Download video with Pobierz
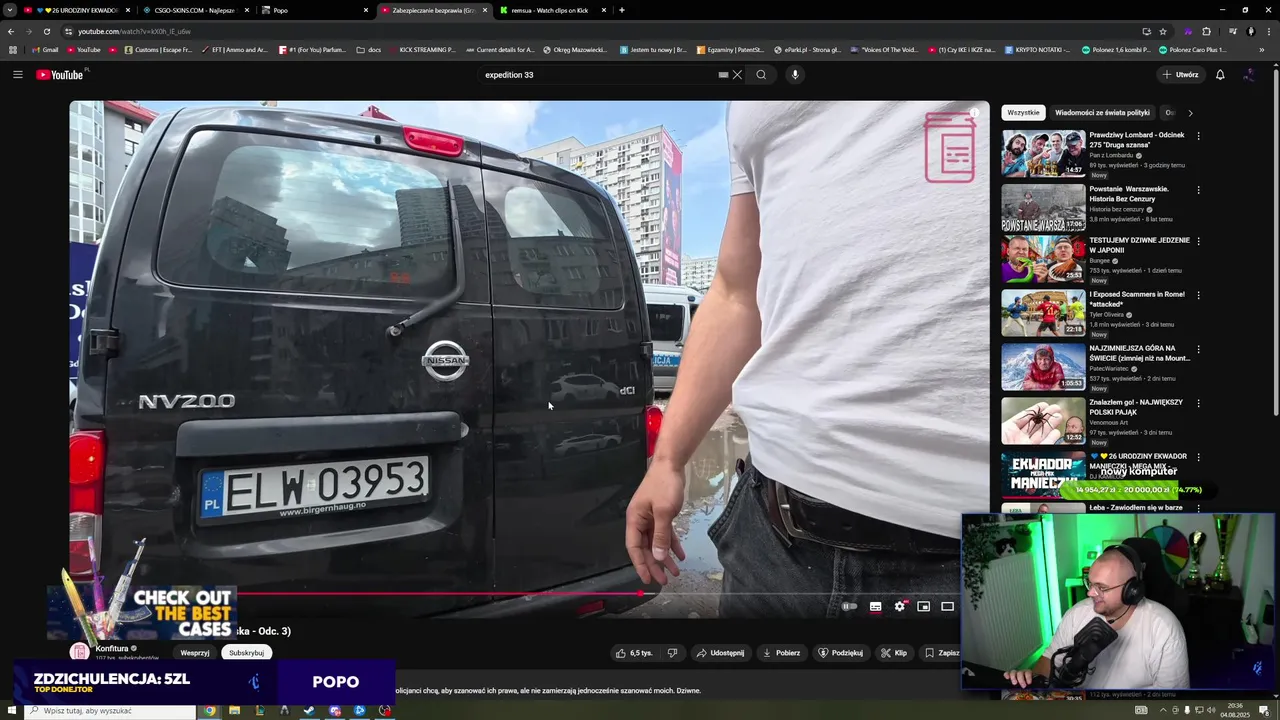This screenshot has height=720, width=1280. 781,653
